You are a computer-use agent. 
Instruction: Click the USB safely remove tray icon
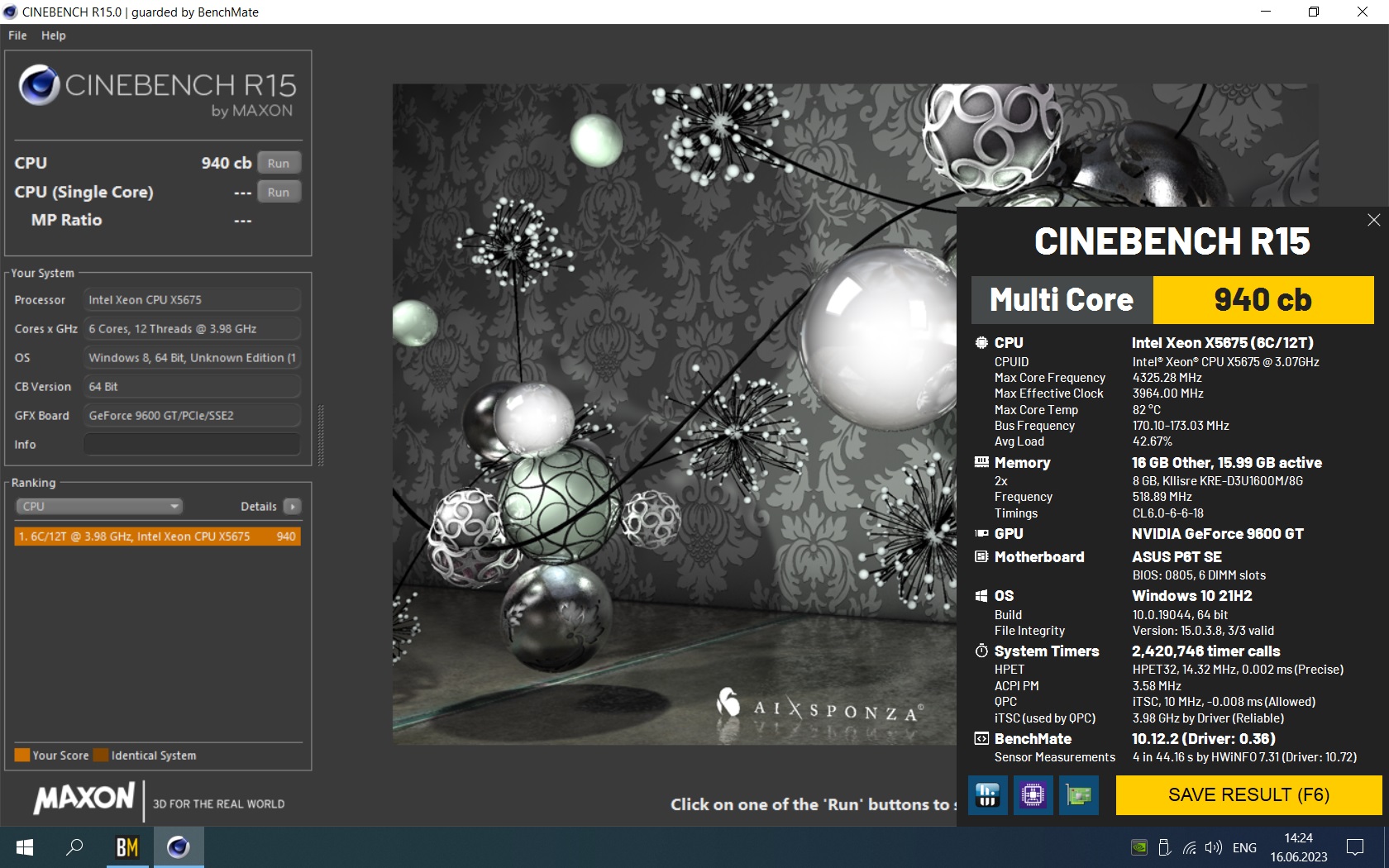click(x=1164, y=847)
